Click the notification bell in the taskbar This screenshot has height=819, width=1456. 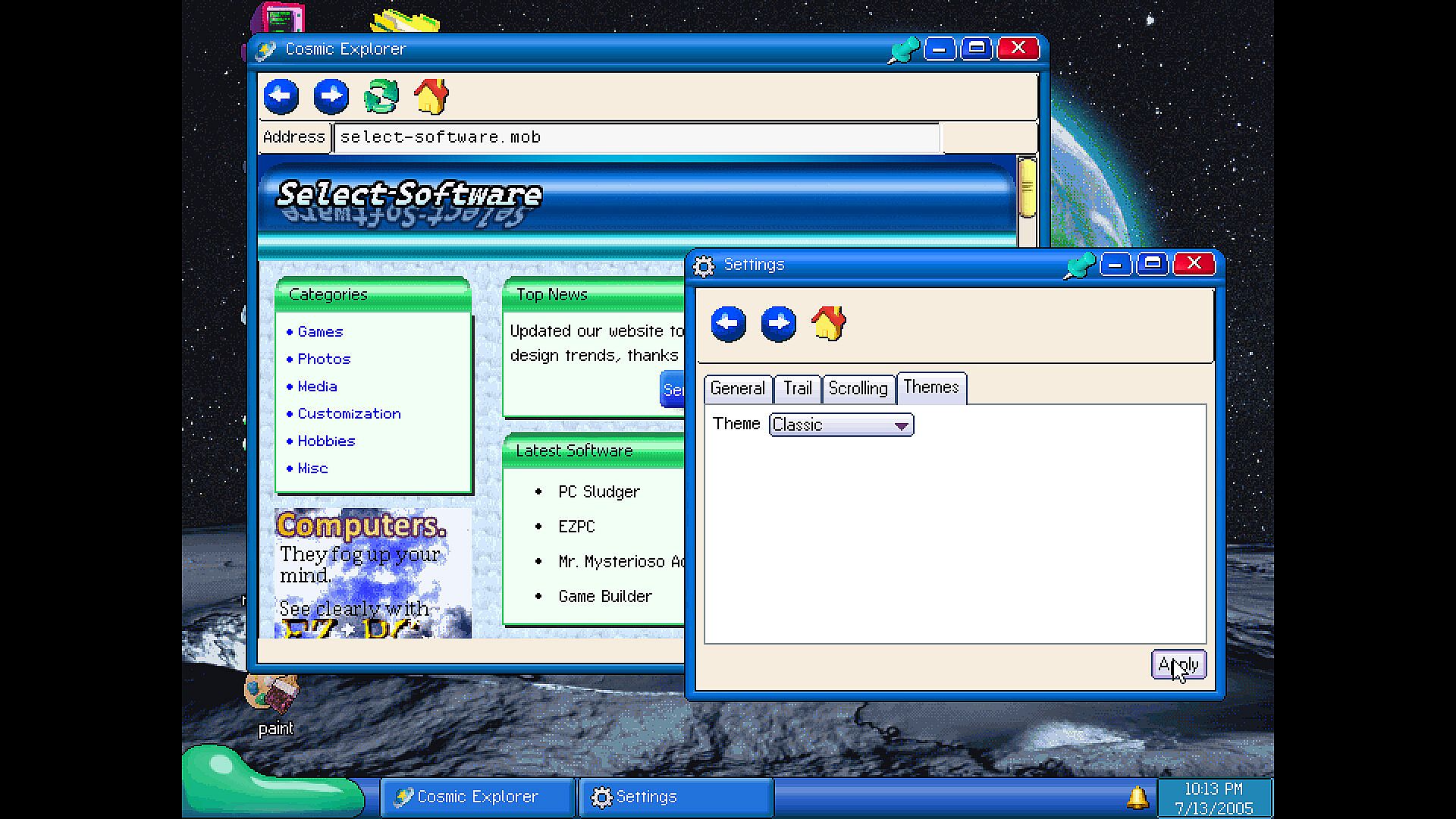[1137, 797]
